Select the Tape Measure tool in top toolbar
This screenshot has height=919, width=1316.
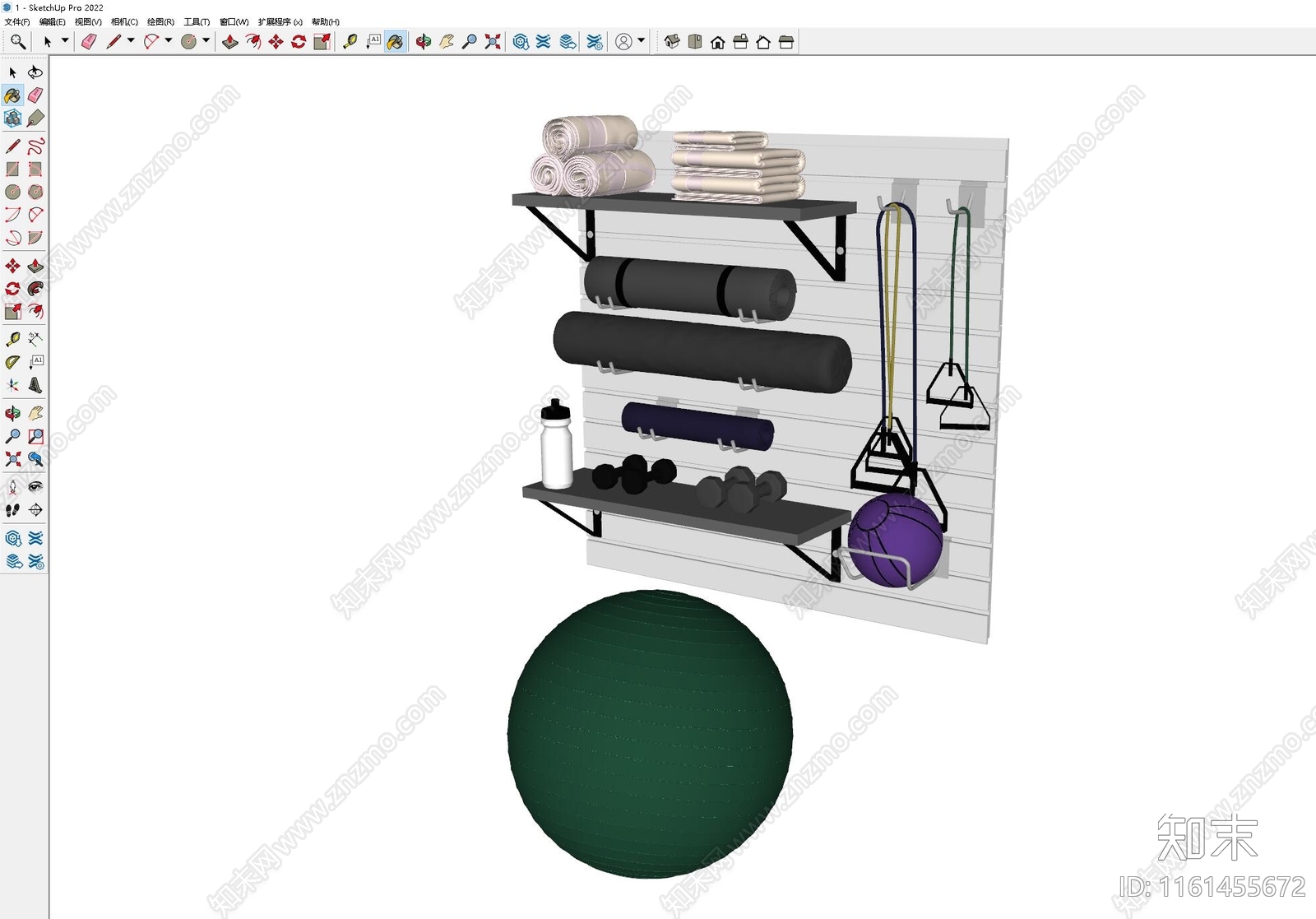click(x=350, y=41)
